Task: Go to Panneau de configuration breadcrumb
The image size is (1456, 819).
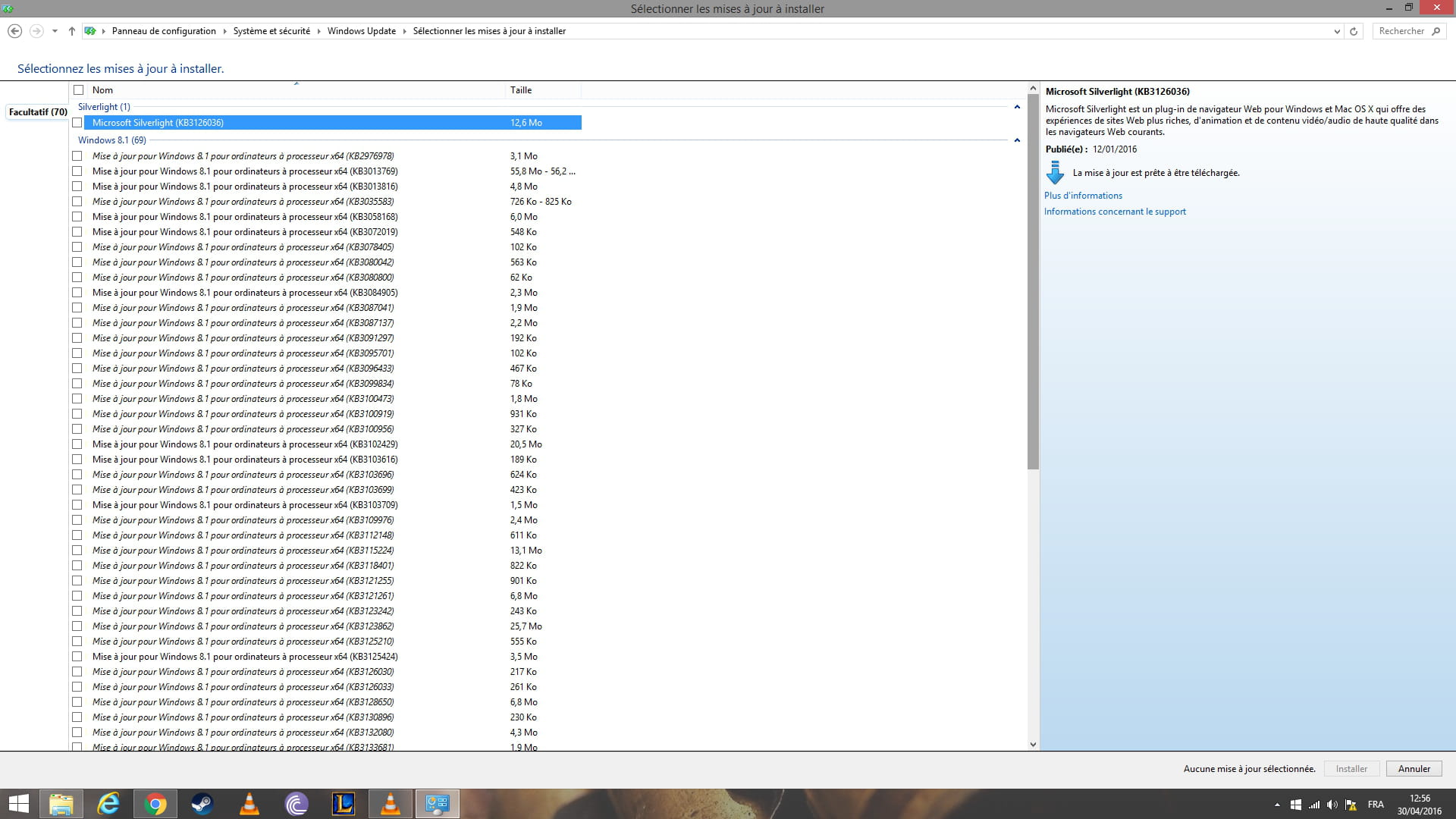Action: click(164, 31)
